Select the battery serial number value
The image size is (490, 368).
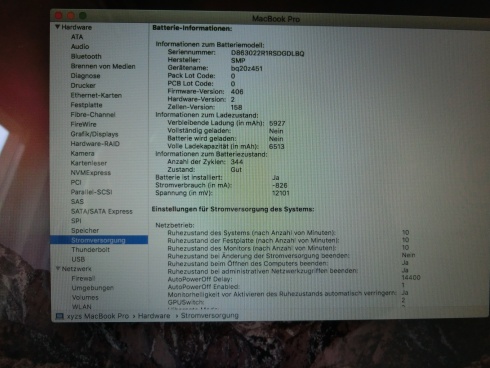(x=267, y=53)
